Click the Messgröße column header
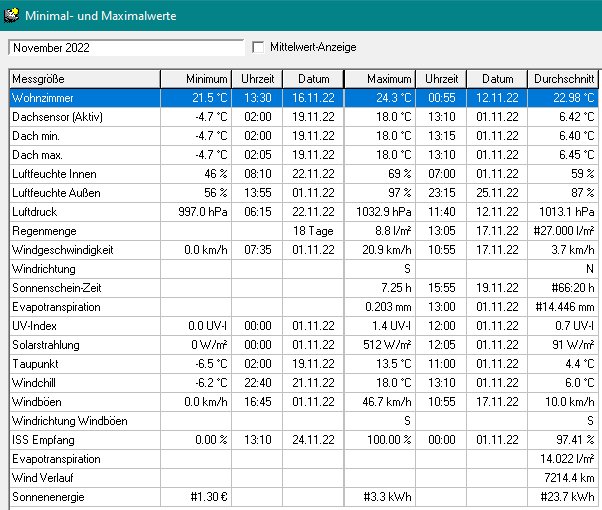The image size is (602, 510). 84,79
